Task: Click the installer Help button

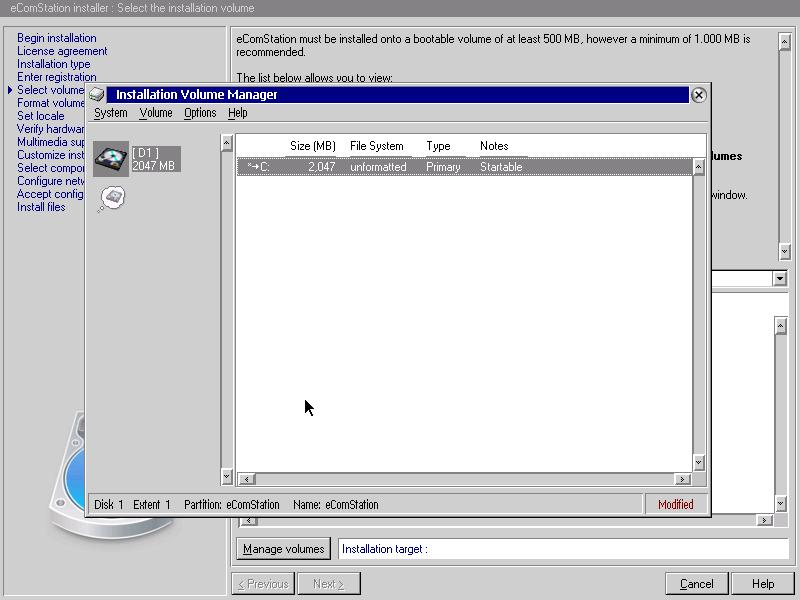Action: (763, 584)
